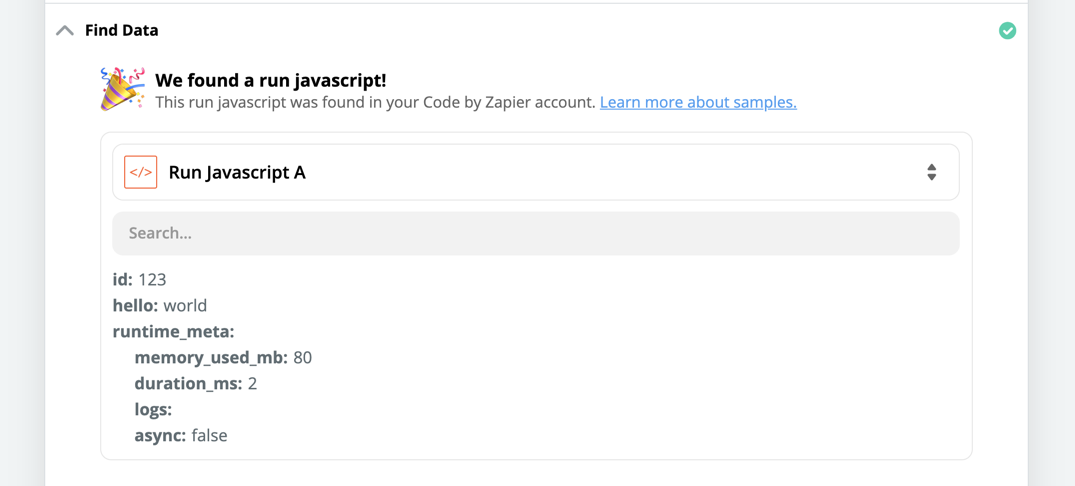Select the async key label

[x=160, y=435]
